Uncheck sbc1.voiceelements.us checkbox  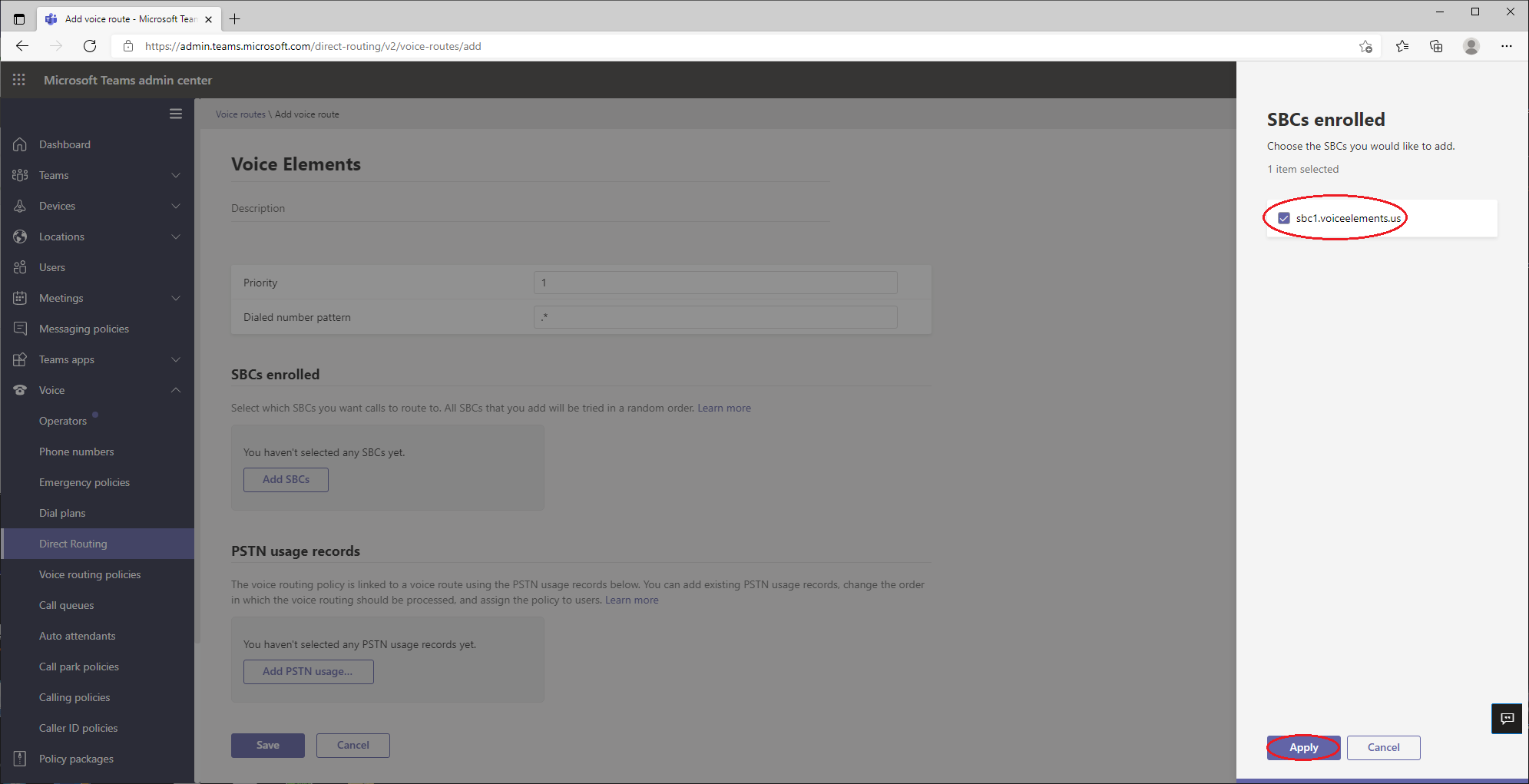[1284, 218]
